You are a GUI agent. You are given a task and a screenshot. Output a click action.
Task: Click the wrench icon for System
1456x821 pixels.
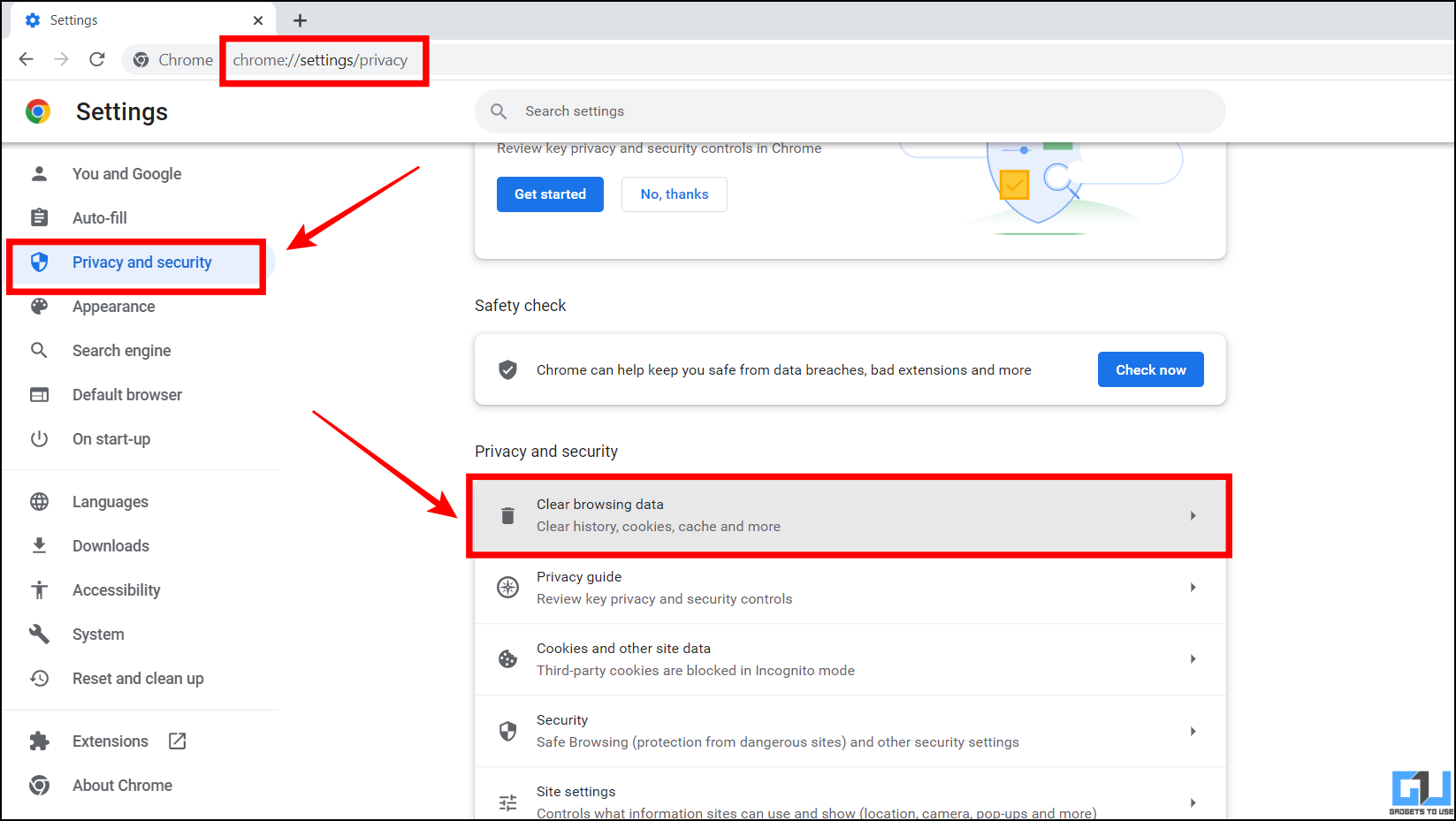39,634
